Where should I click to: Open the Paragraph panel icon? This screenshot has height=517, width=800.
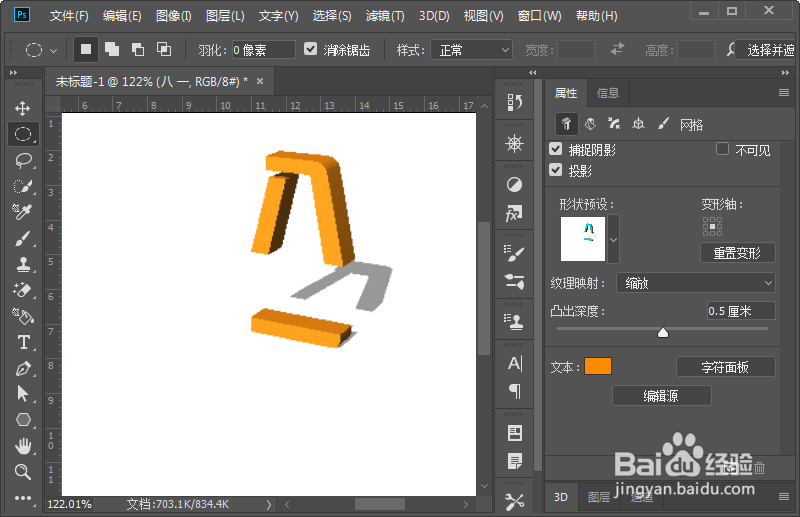514,391
